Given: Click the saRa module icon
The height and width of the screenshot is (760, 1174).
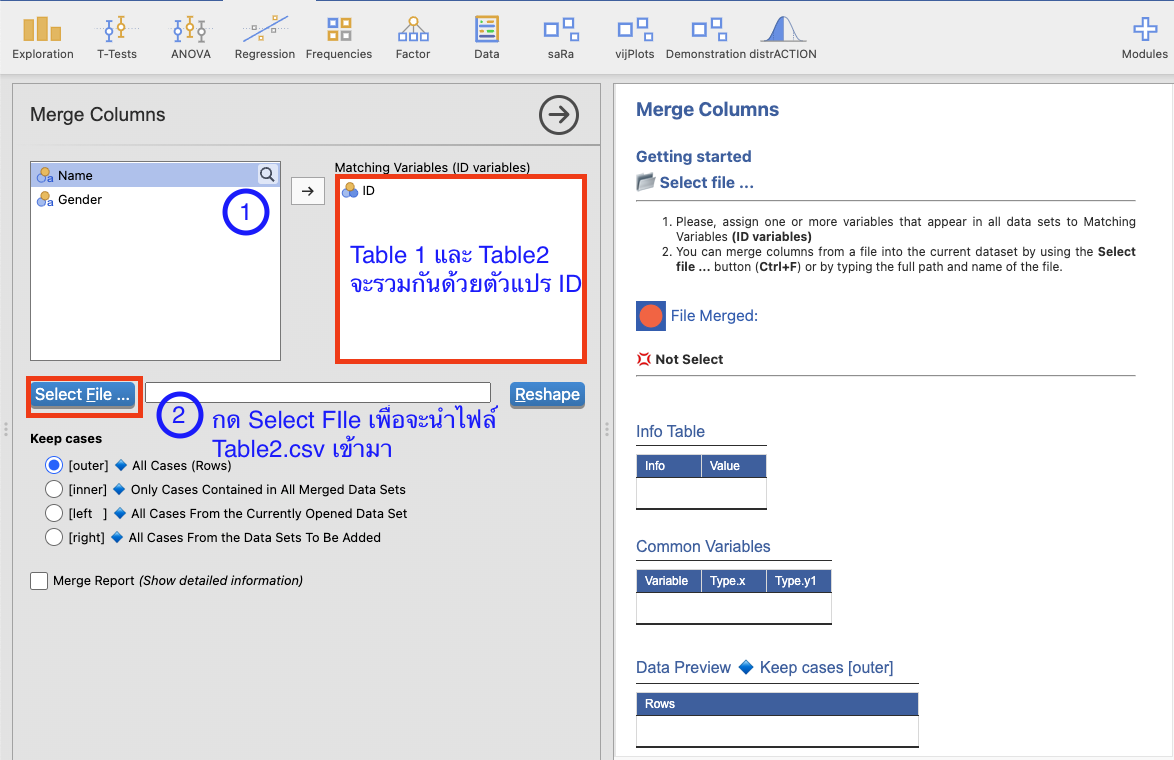Looking at the screenshot, I should click(x=561, y=37).
